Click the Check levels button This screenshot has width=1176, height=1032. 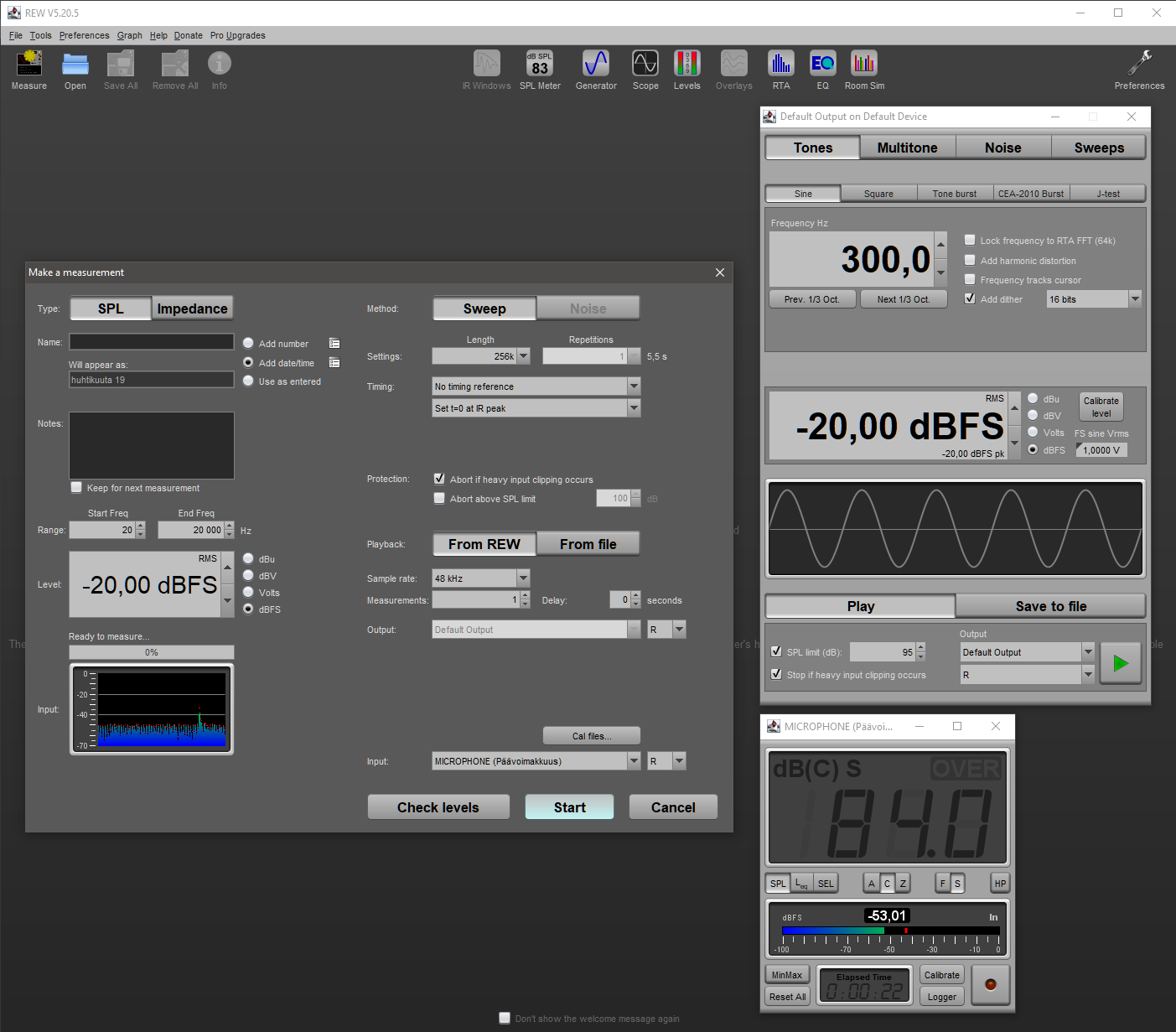coord(438,807)
